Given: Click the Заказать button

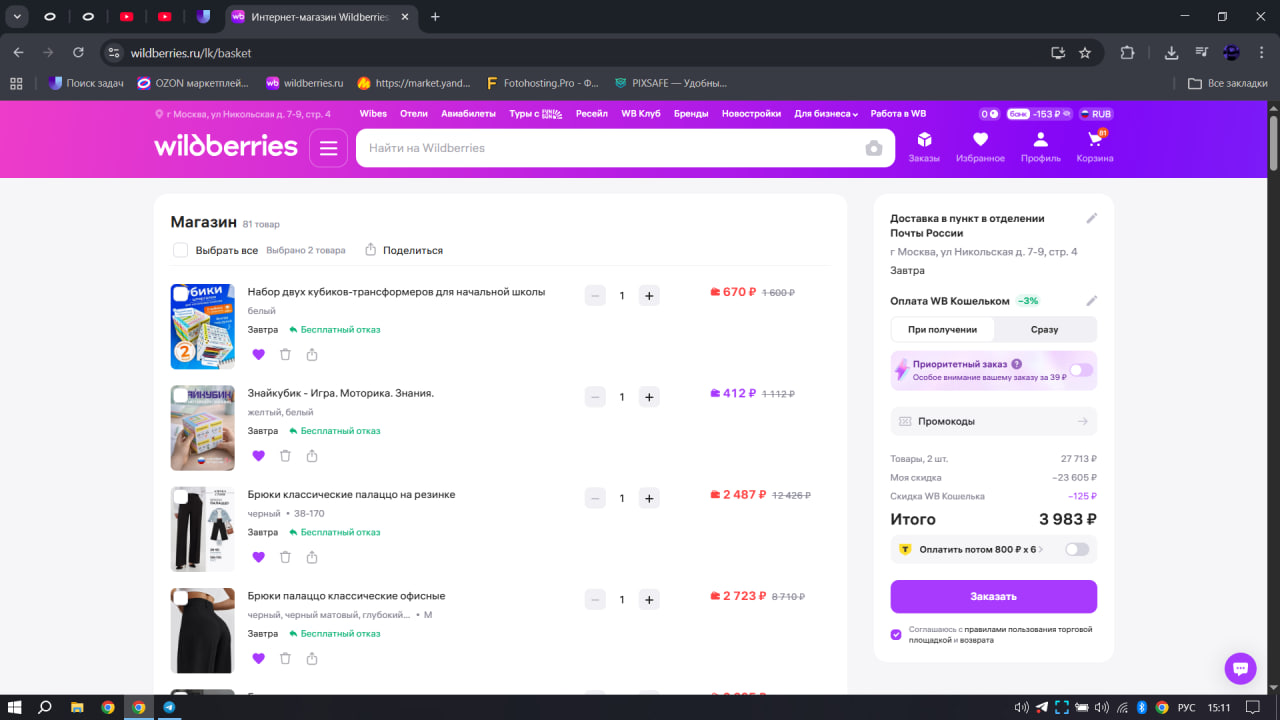Looking at the screenshot, I should click(994, 596).
